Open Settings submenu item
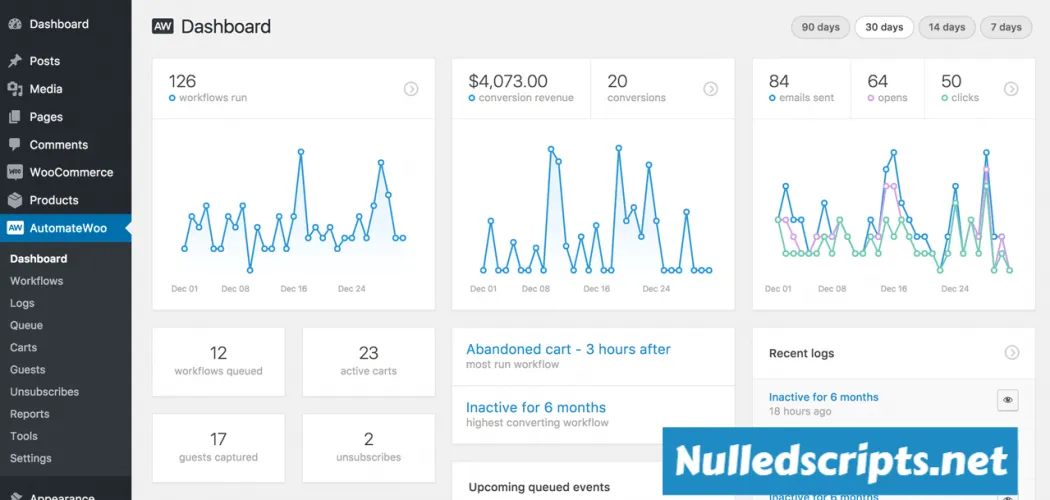The height and width of the screenshot is (500, 1050). coord(30,458)
